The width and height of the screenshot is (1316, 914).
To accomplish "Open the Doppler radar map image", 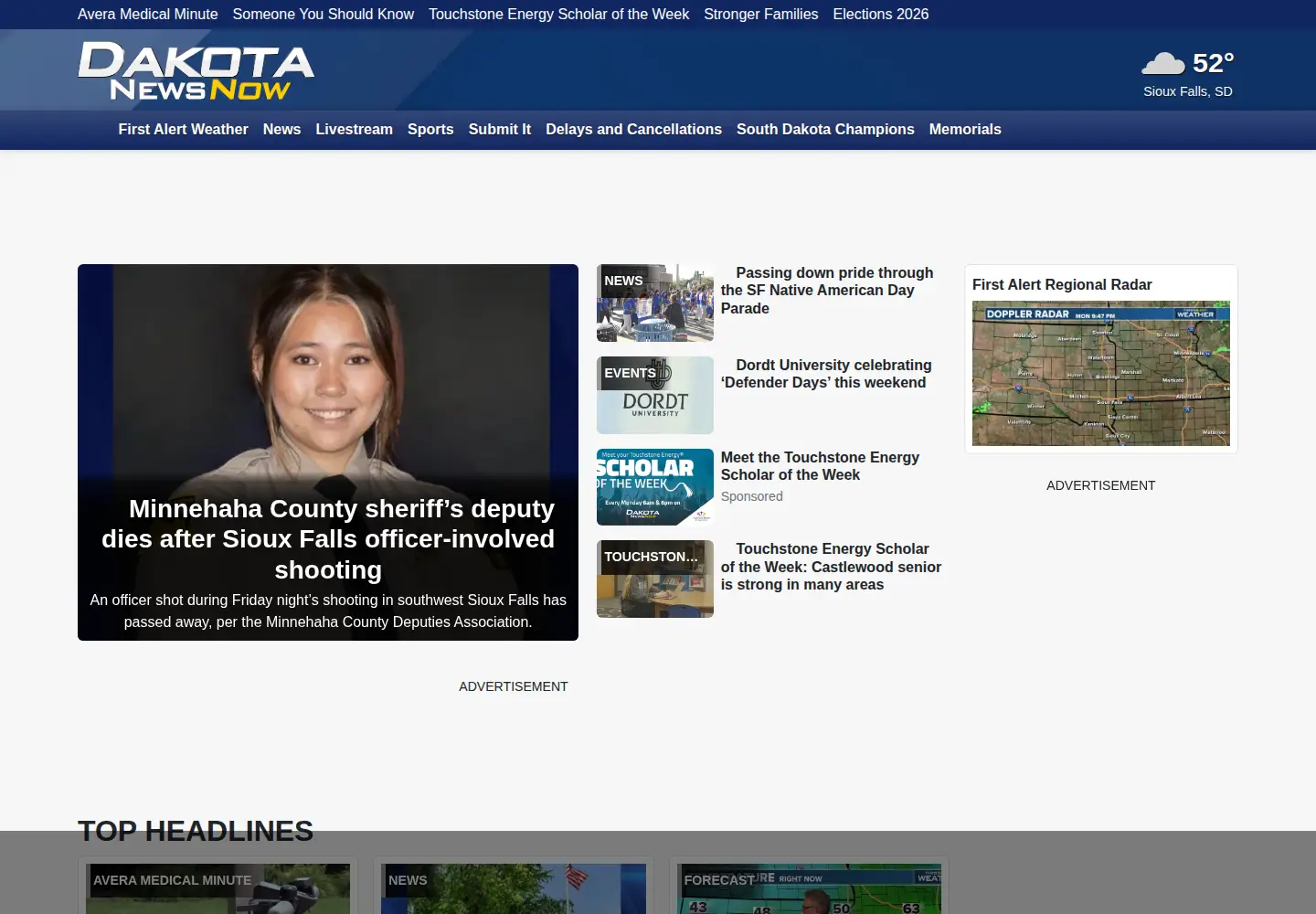I will (x=1101, y=373).
